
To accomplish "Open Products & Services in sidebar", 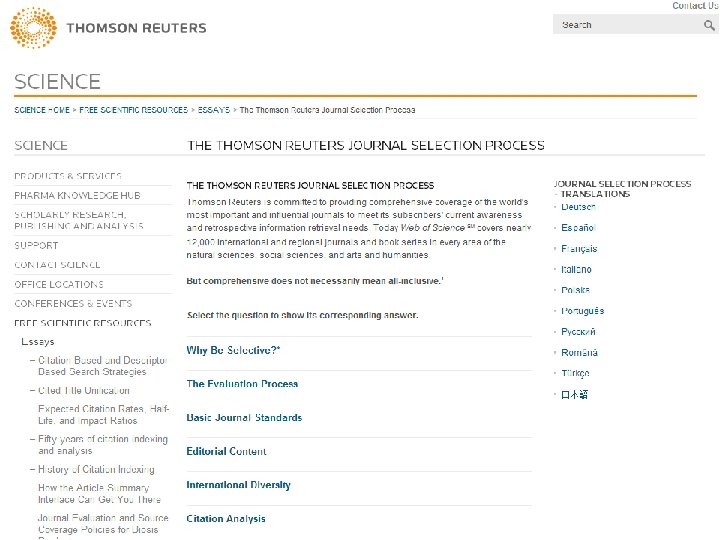I will [x=68, y=176].
